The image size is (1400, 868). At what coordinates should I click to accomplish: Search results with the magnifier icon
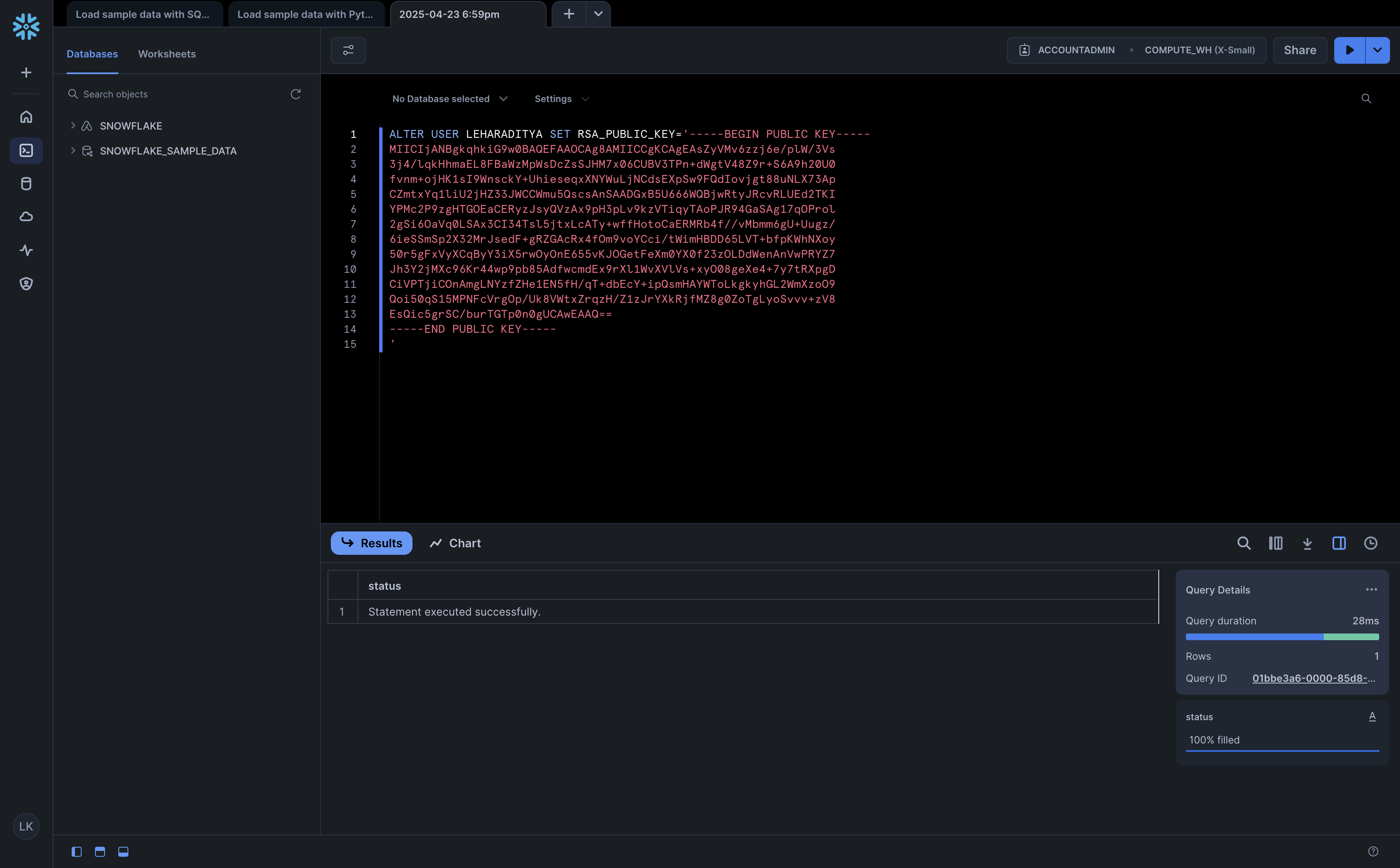pos(1243,543)
